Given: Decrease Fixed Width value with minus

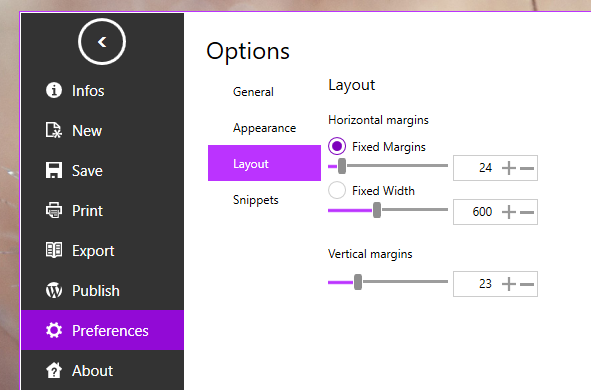Looking at the screenshot, I should [x=527, y=212].
